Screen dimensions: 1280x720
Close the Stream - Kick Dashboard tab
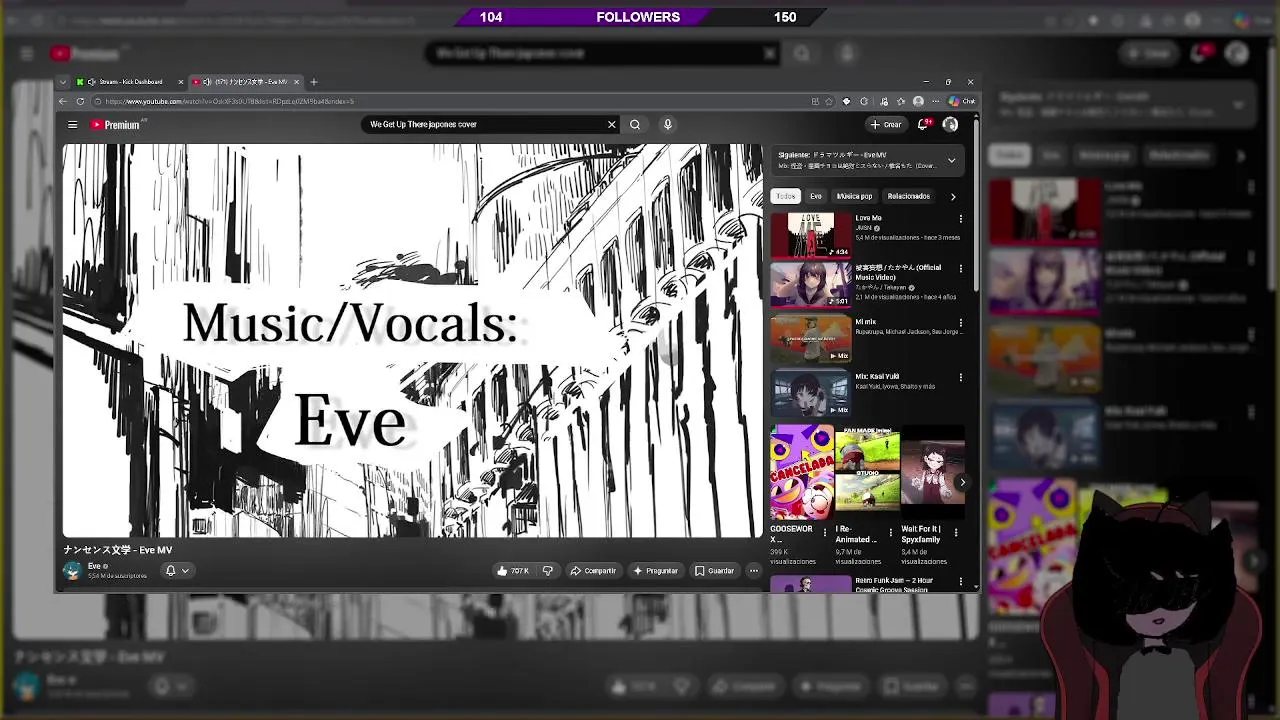pos(181,82)
